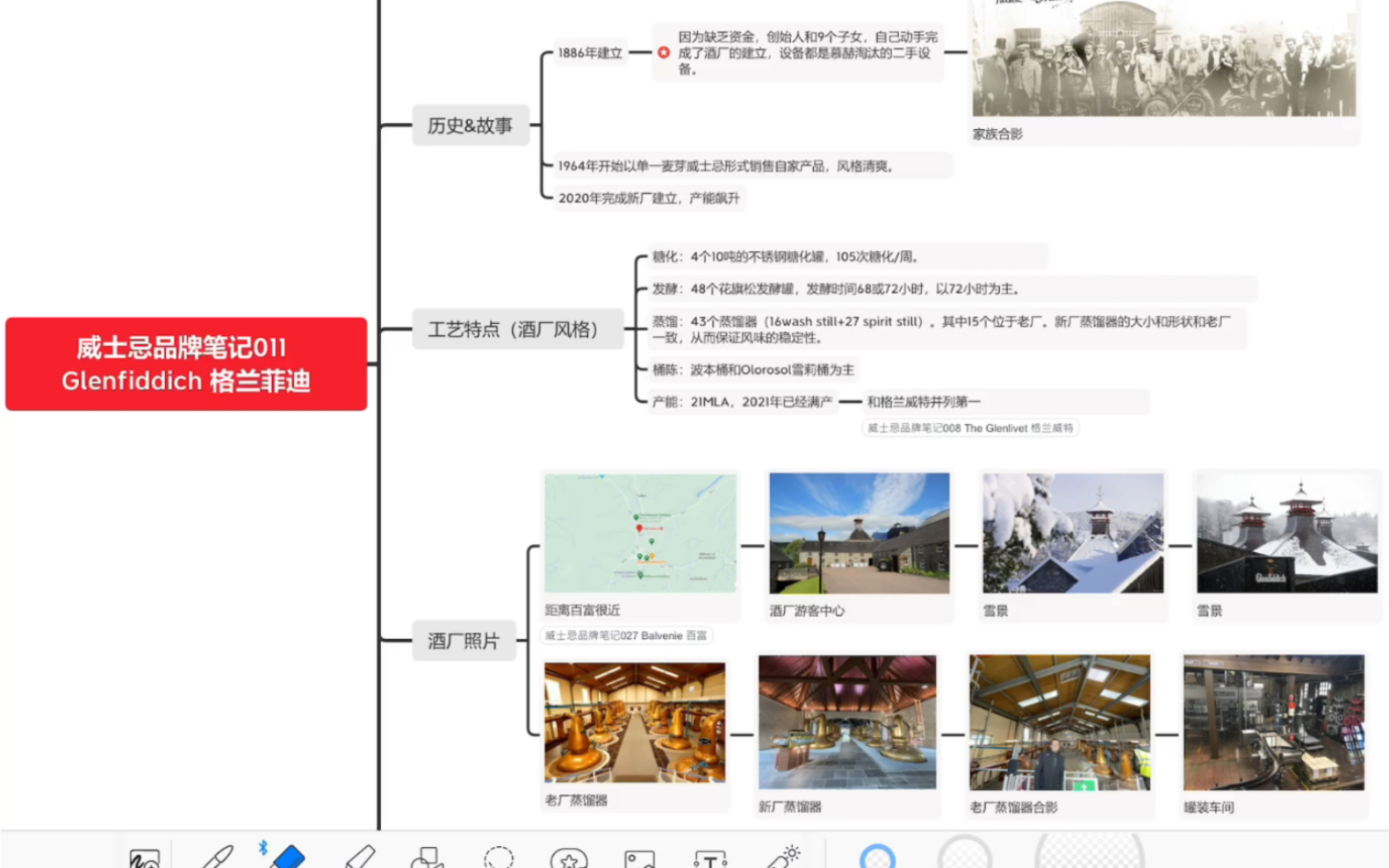Image resolution: width=1389 pixels, height=868 pixels.
Task: Open the 老厂蒸馏器 photo
Action: (635, 722)
